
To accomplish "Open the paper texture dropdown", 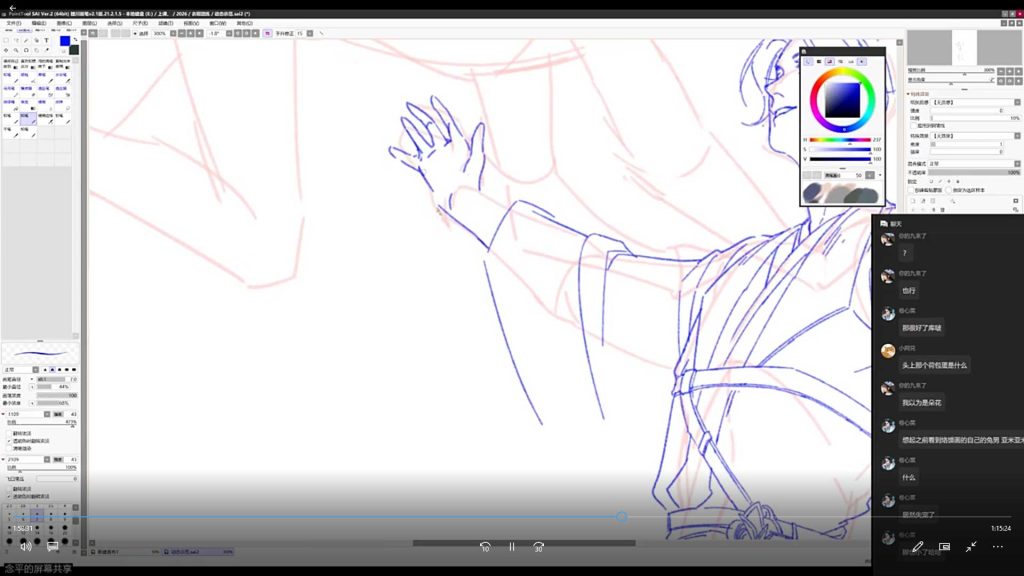I will click(x=974, y=103).
